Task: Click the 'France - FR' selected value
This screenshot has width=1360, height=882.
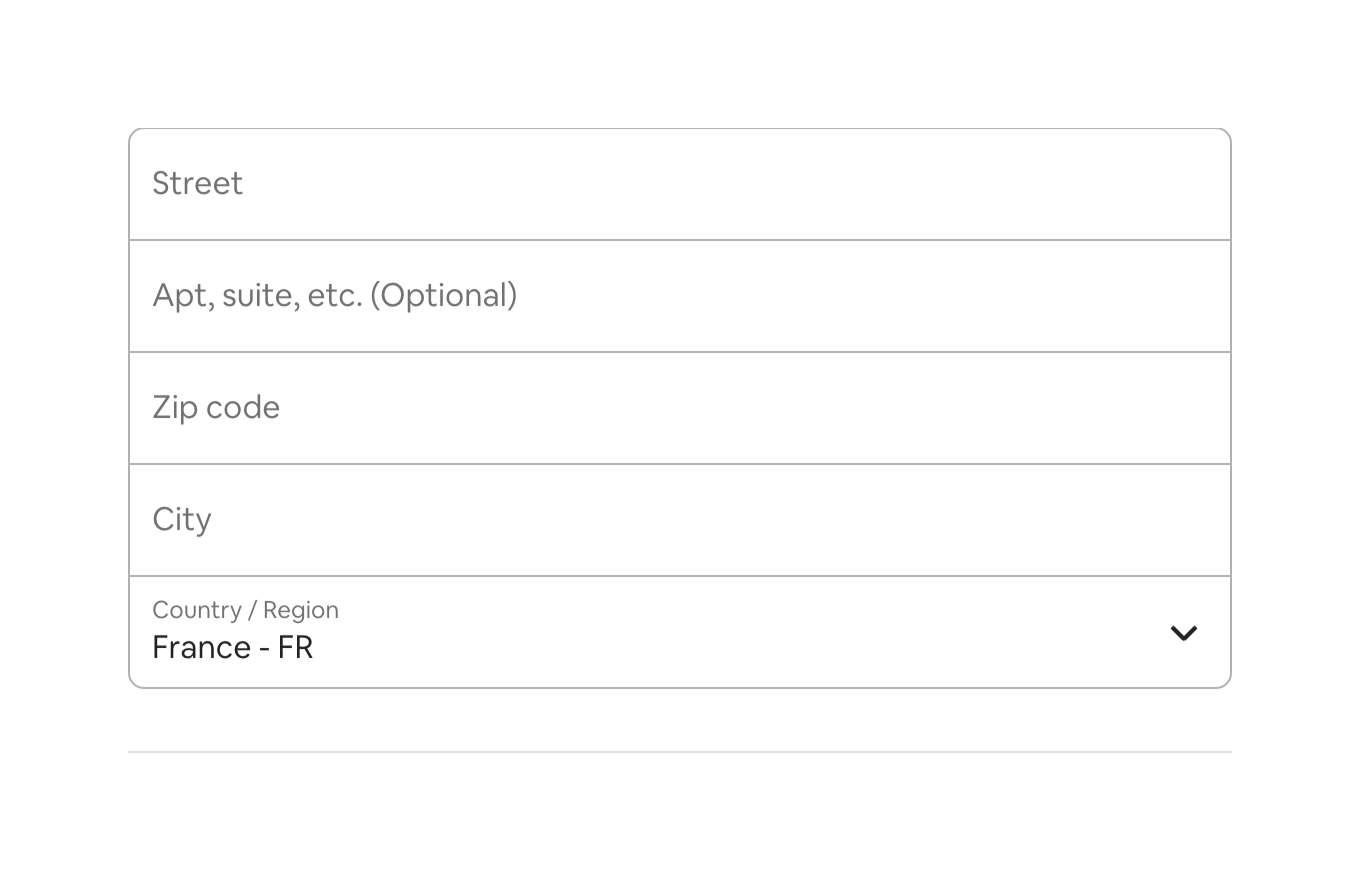Action: (232, 648)
